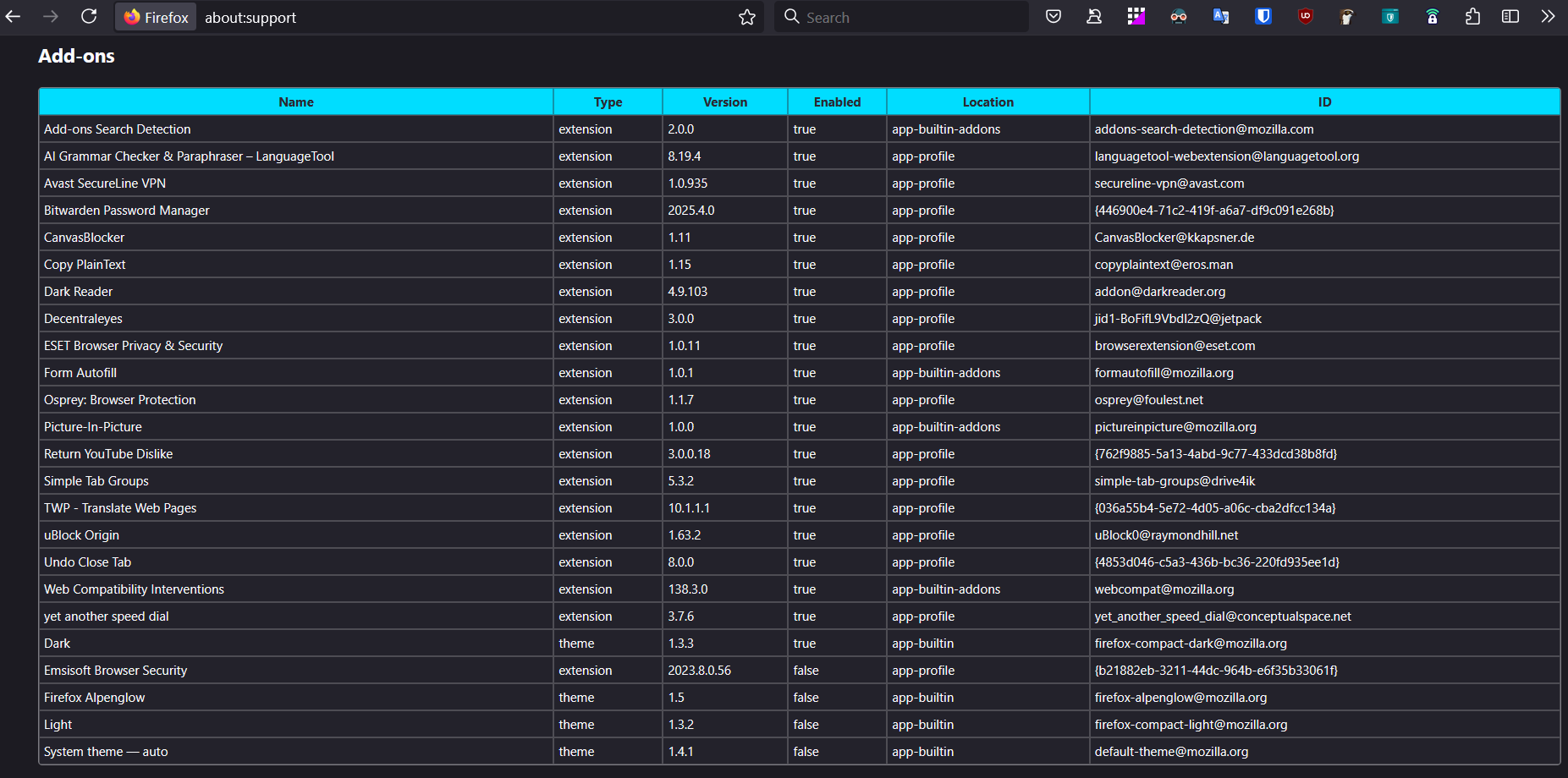Click the CanvasBlocker name cell
This screenshot has height=778, width=1568.
(x=296, y=237)
